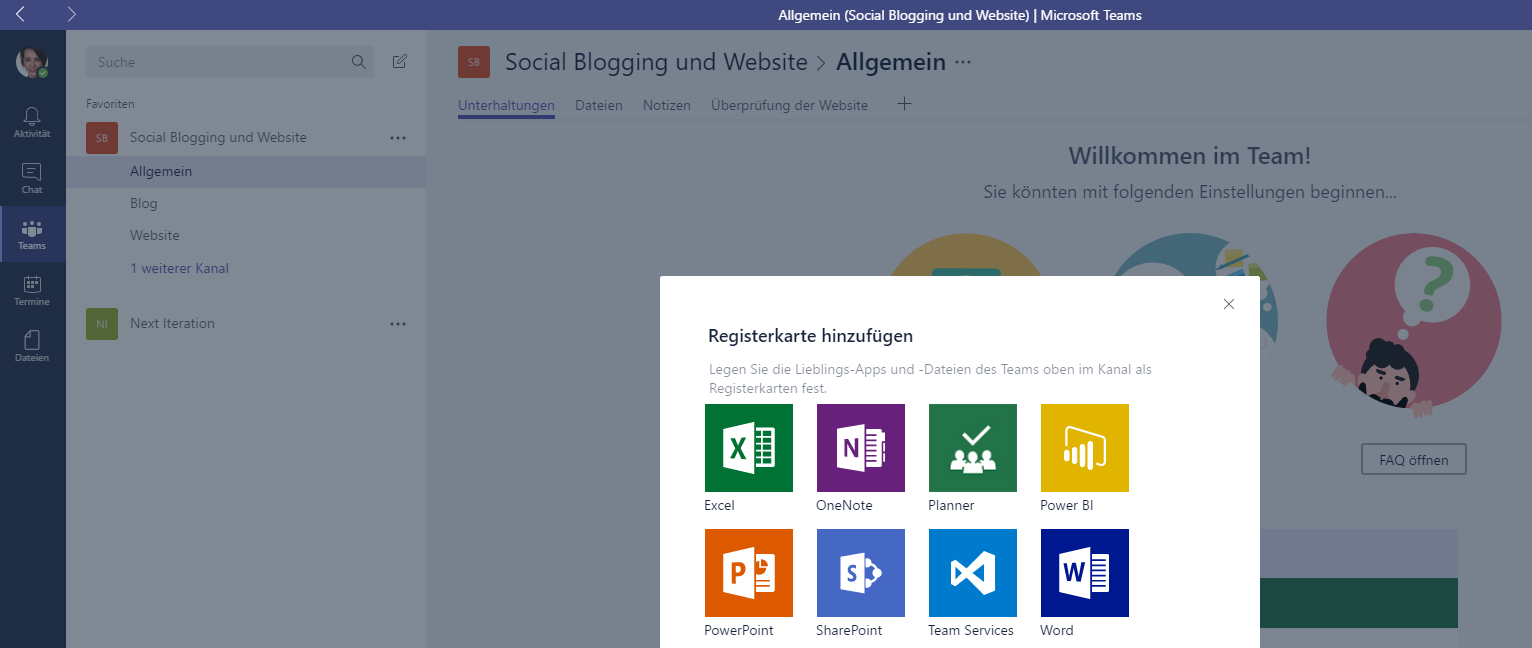The image size is (1532, 648).
Task: Add the OneNote tab app
Action: [861, 448]
